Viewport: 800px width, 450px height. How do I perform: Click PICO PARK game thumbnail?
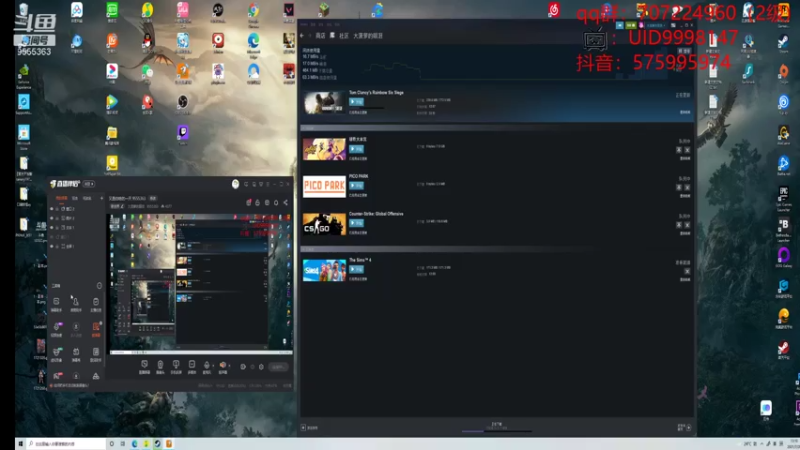324,186
